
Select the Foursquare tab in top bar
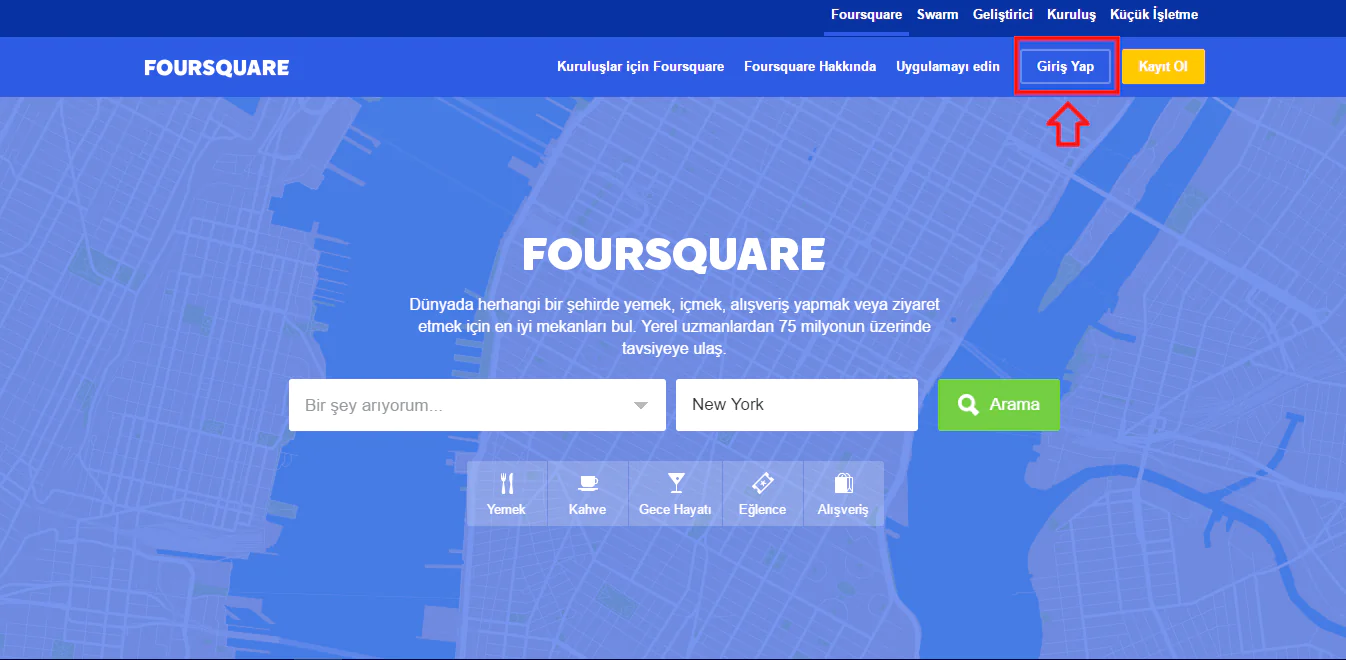(866, 15)
